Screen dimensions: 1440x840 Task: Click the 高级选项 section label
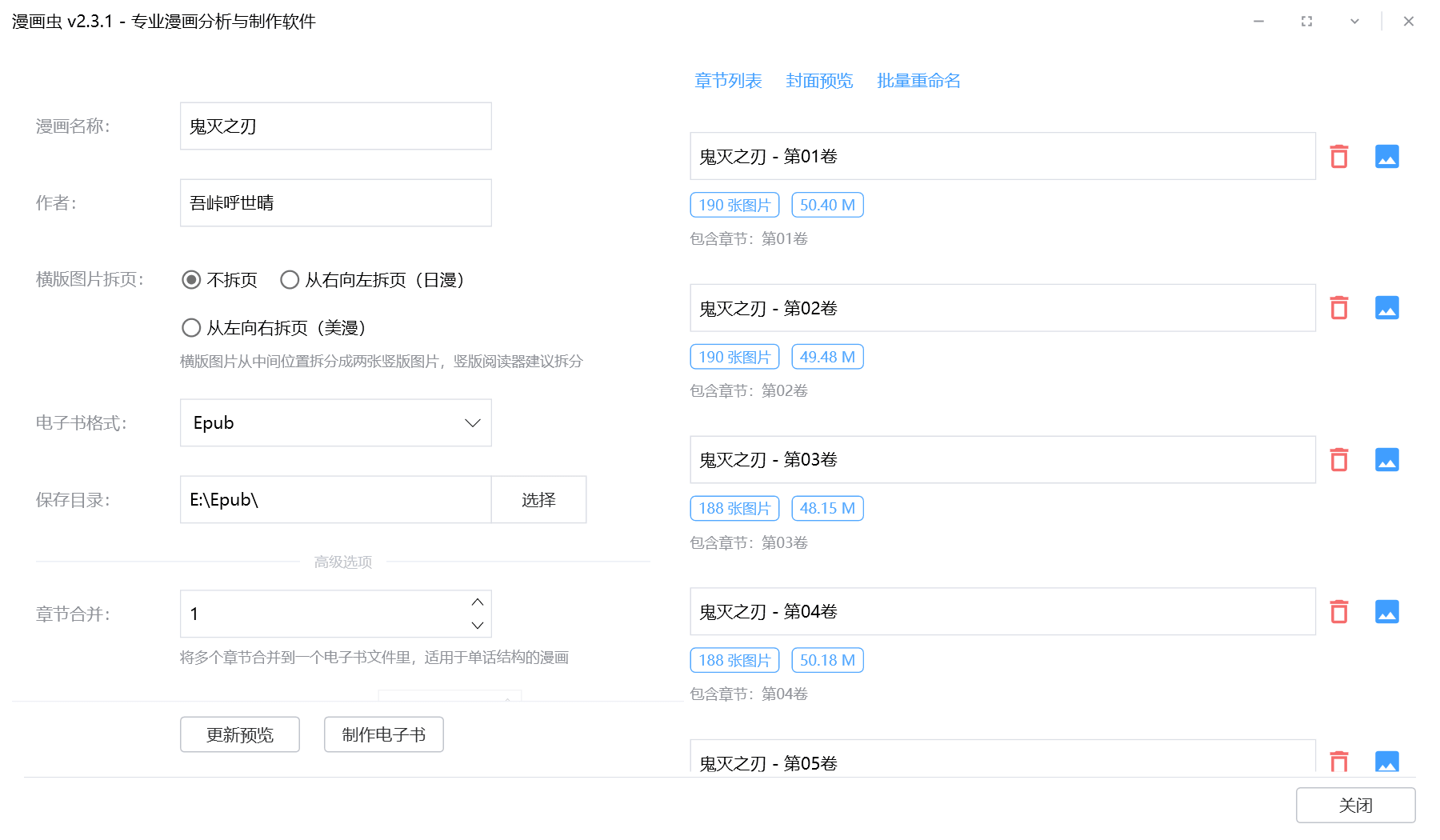[x=343, y=562]
